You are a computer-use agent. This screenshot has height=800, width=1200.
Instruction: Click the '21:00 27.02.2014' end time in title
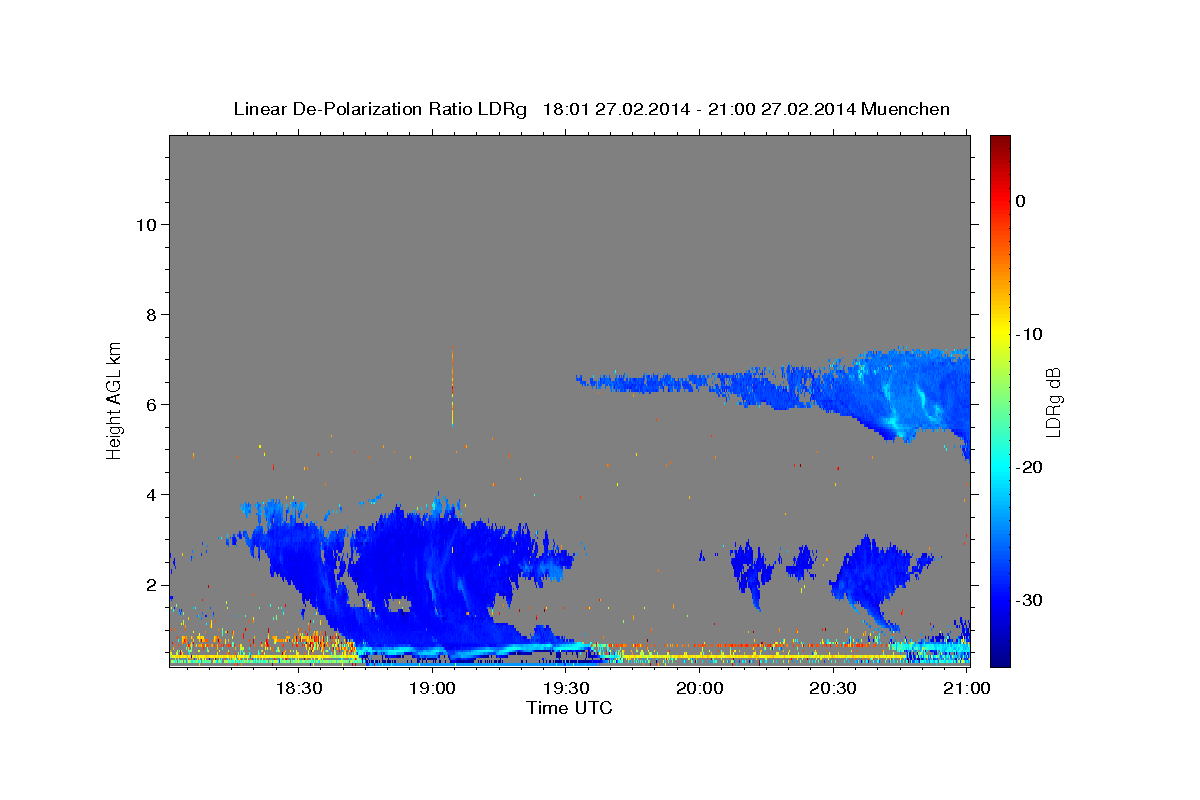(x=782, y=109)
